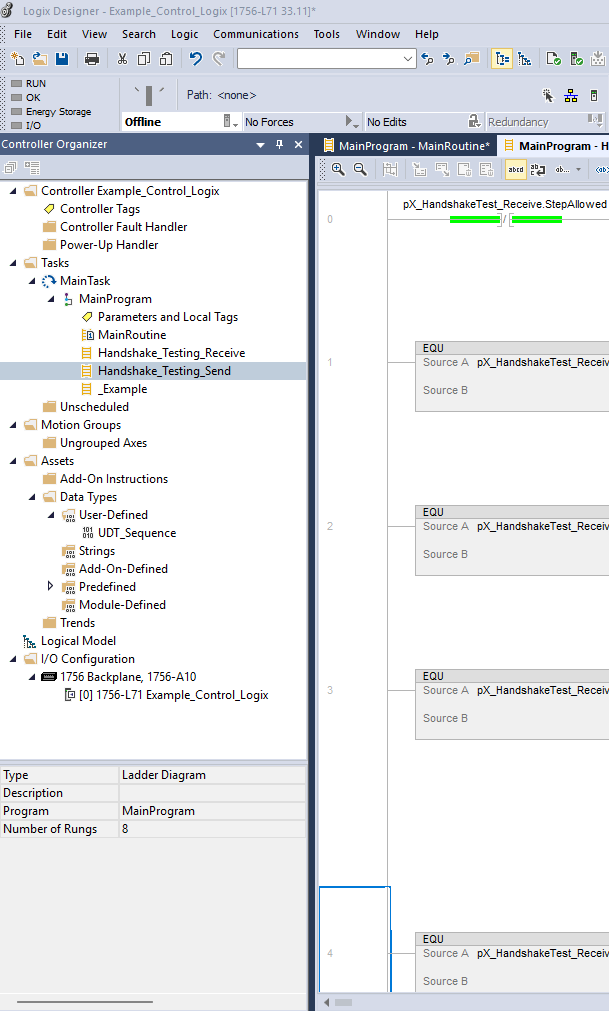The width and height of the screenshot is (609, 1011).
Task: Zoom out on the ladder editor
Action: coord(360,170)
